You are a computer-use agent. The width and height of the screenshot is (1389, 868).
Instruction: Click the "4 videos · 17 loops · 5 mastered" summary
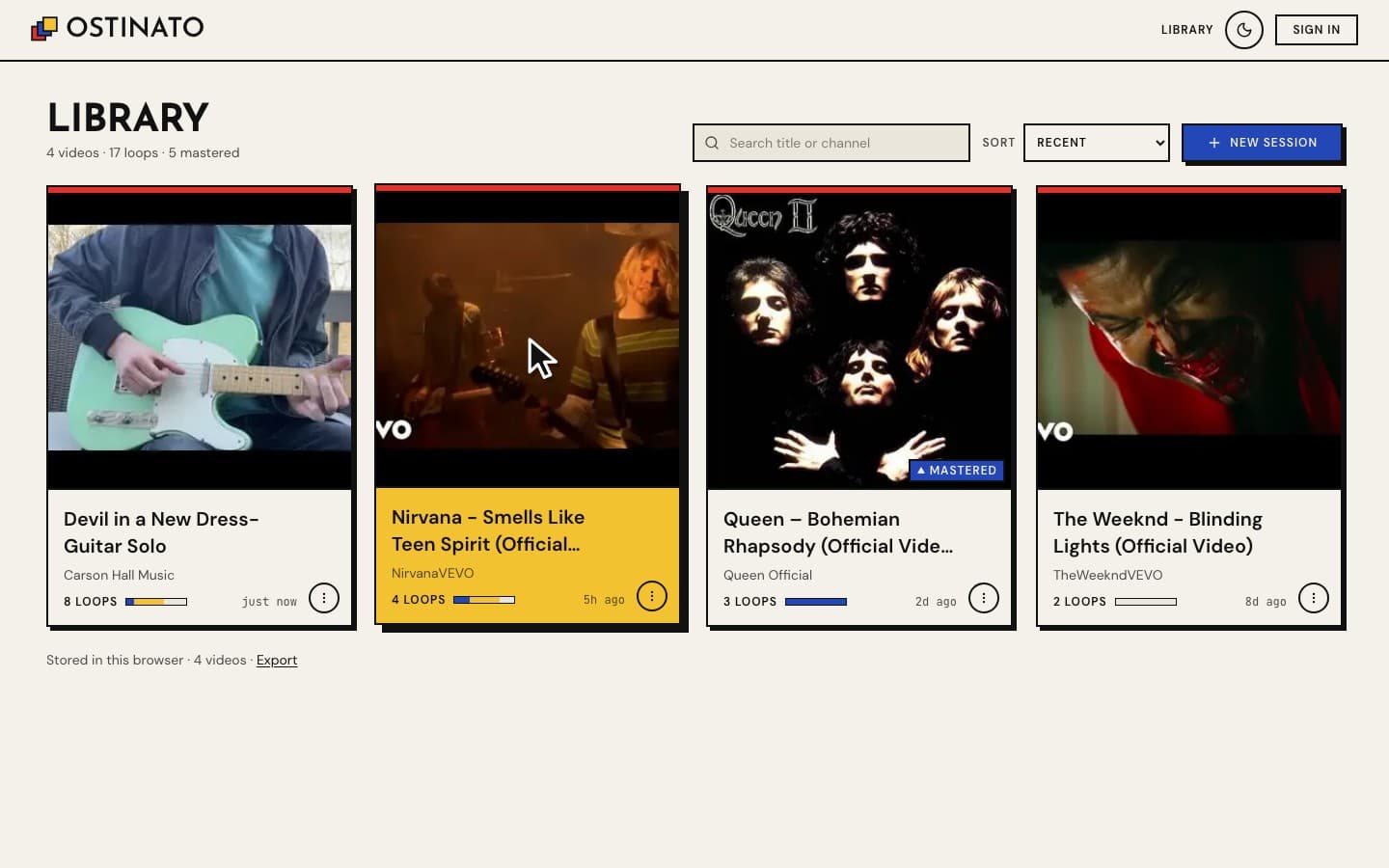tap(143, 152)
